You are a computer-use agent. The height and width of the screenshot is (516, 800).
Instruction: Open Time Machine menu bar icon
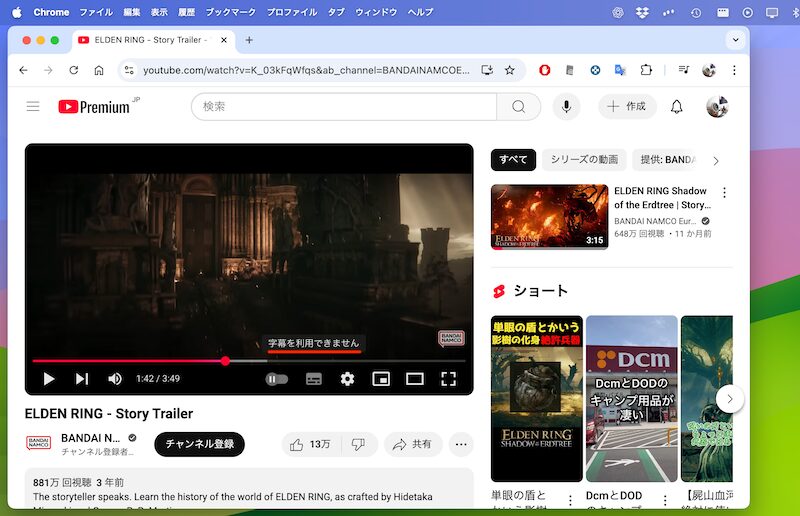pyautogui.click(x=696, y=12)
